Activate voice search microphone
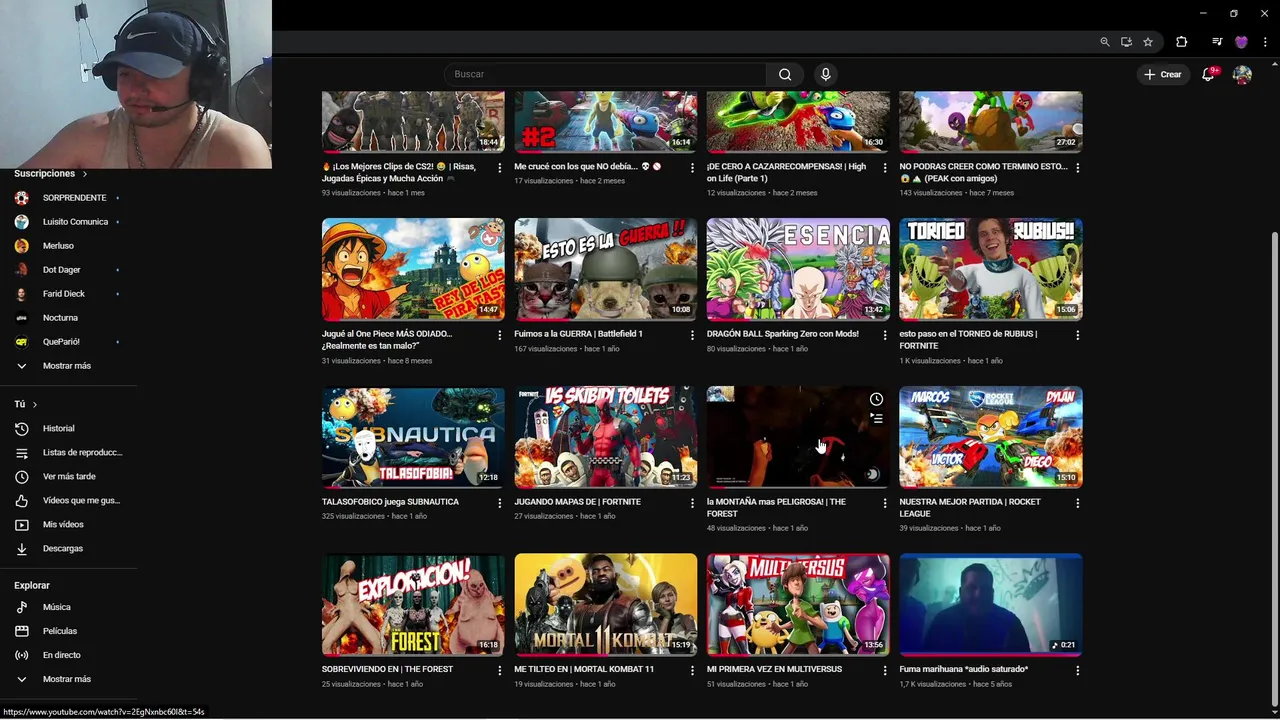The image size is (1280, 720). (825, 74)
